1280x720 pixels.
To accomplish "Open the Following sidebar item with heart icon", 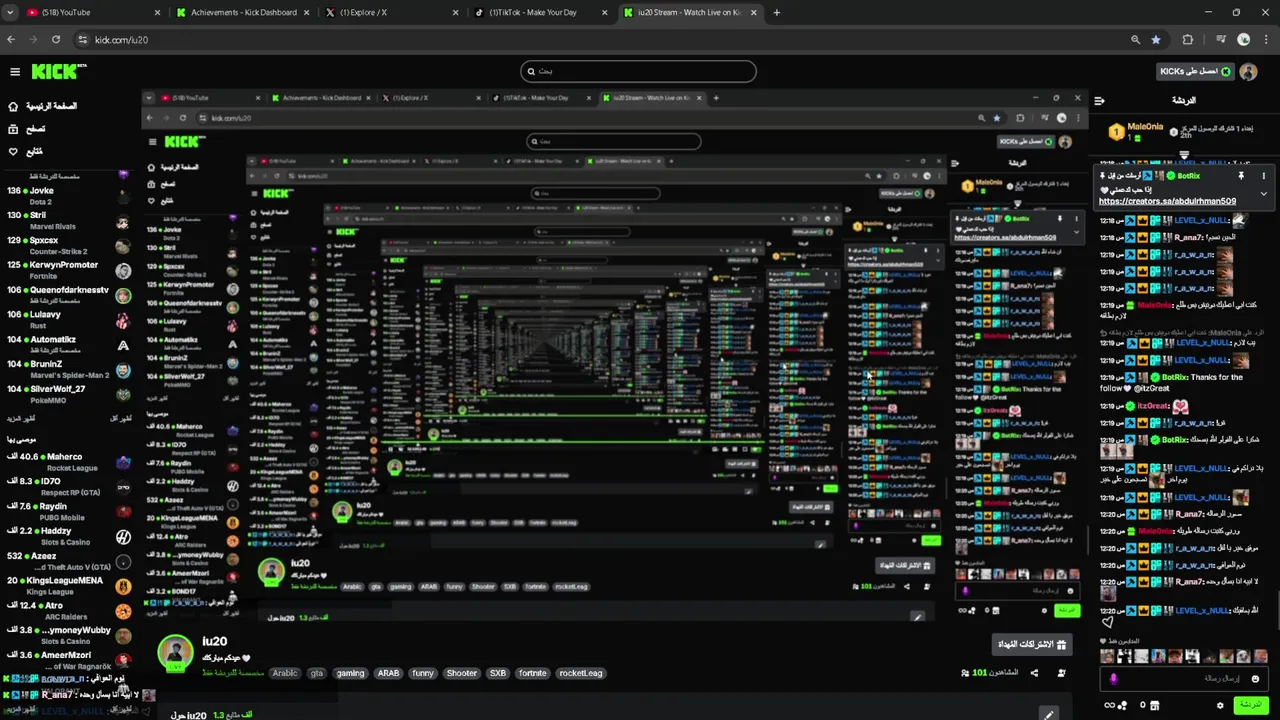I will pyautogui.click(x=27, y=152).
